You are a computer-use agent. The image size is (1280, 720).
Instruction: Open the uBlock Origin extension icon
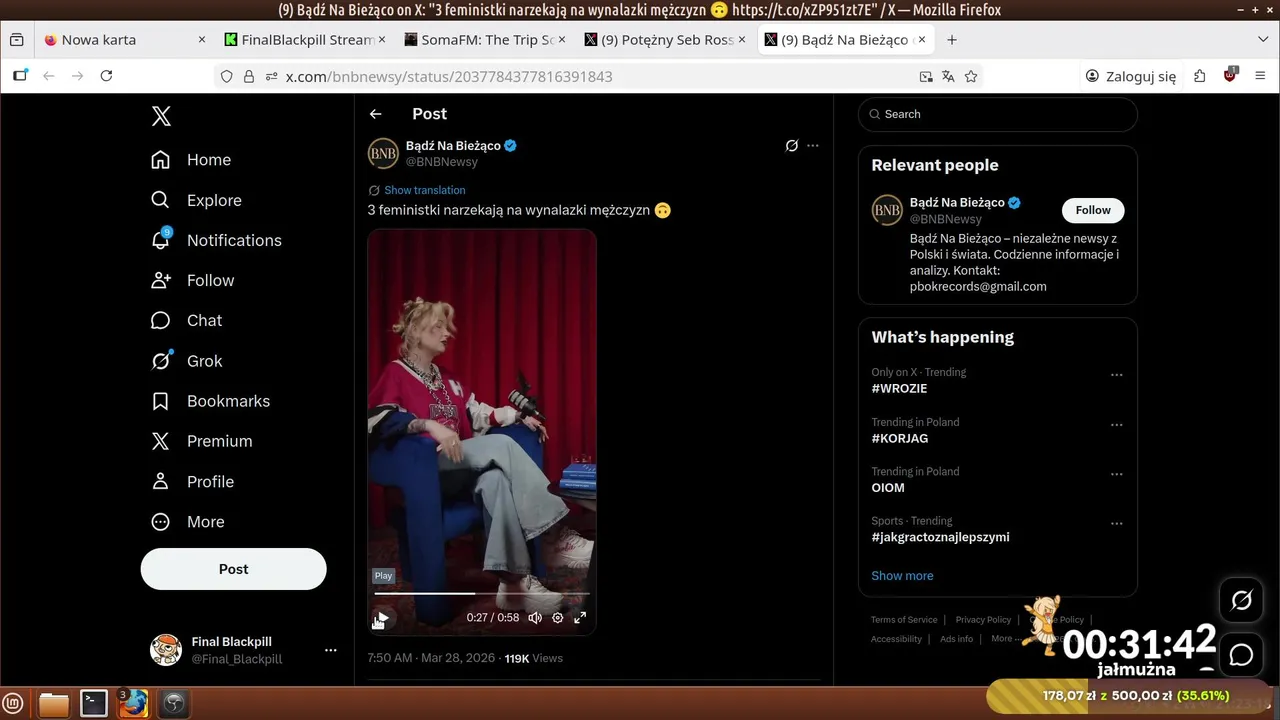(1230, 76)
